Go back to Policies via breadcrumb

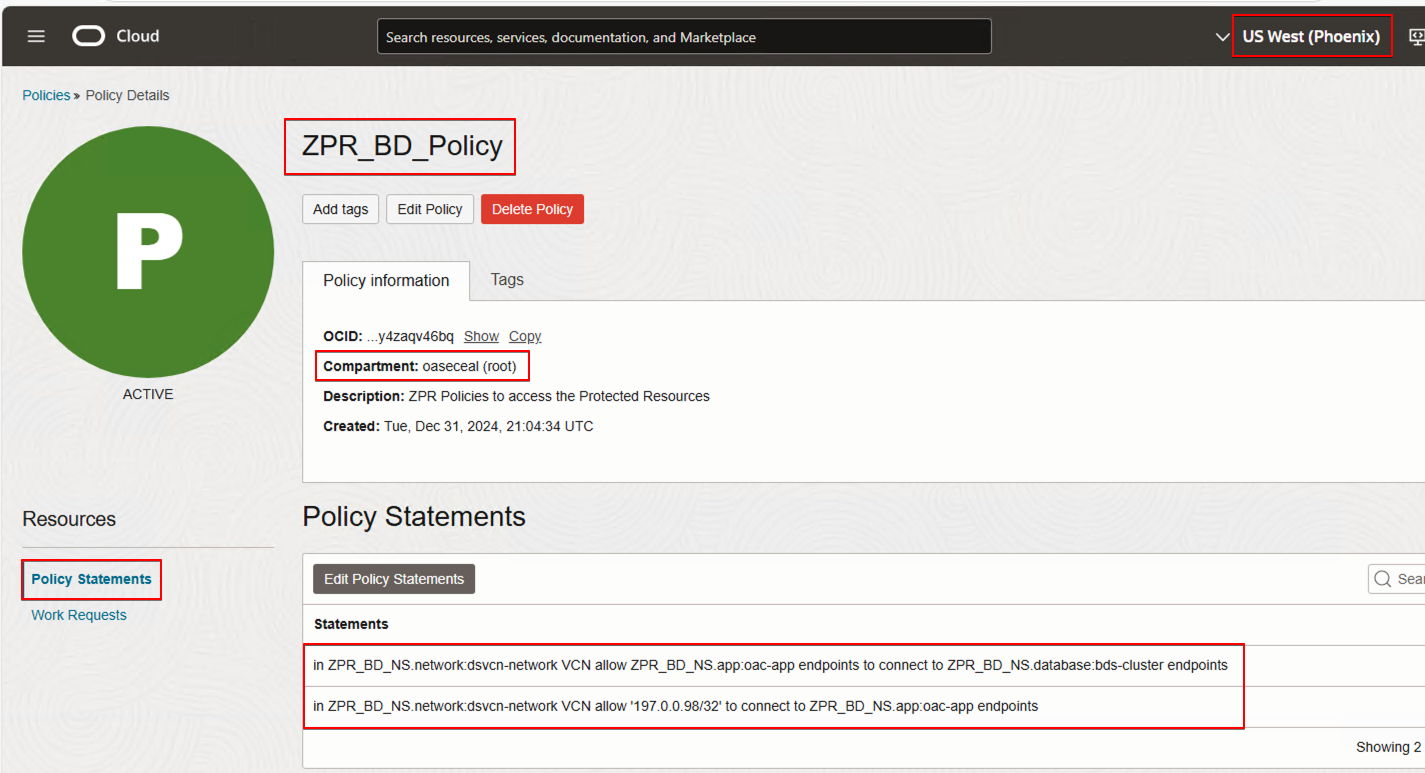(x=46, y=95)
